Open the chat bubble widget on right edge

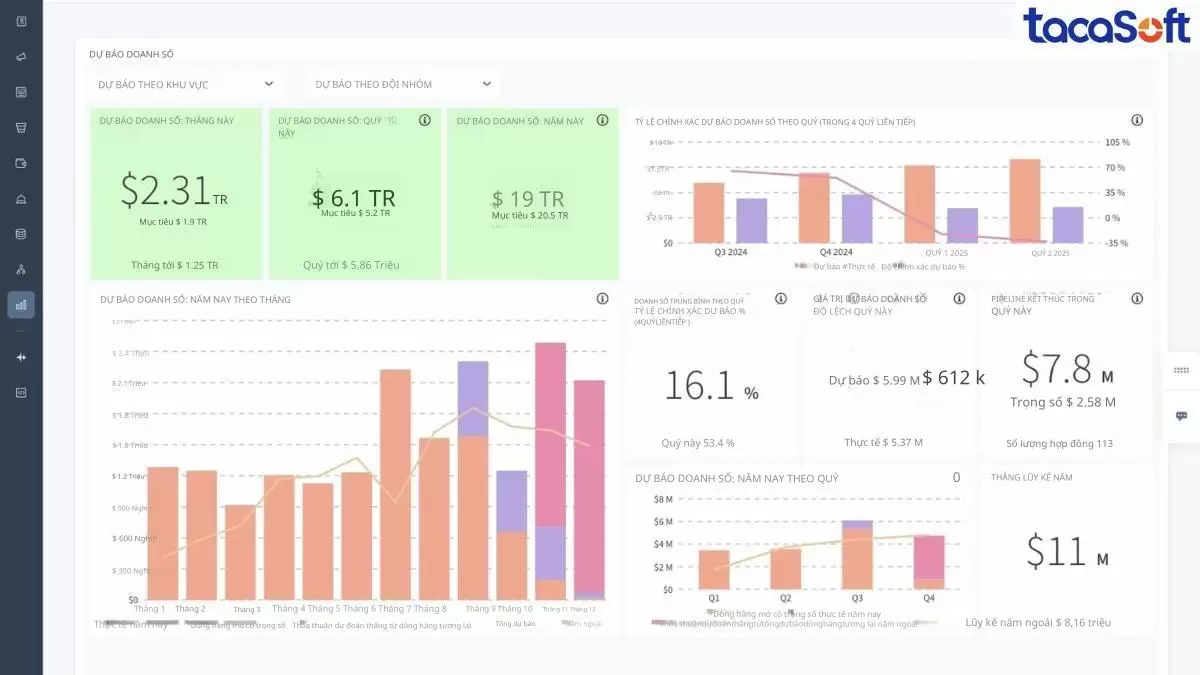coord(1181,416)
